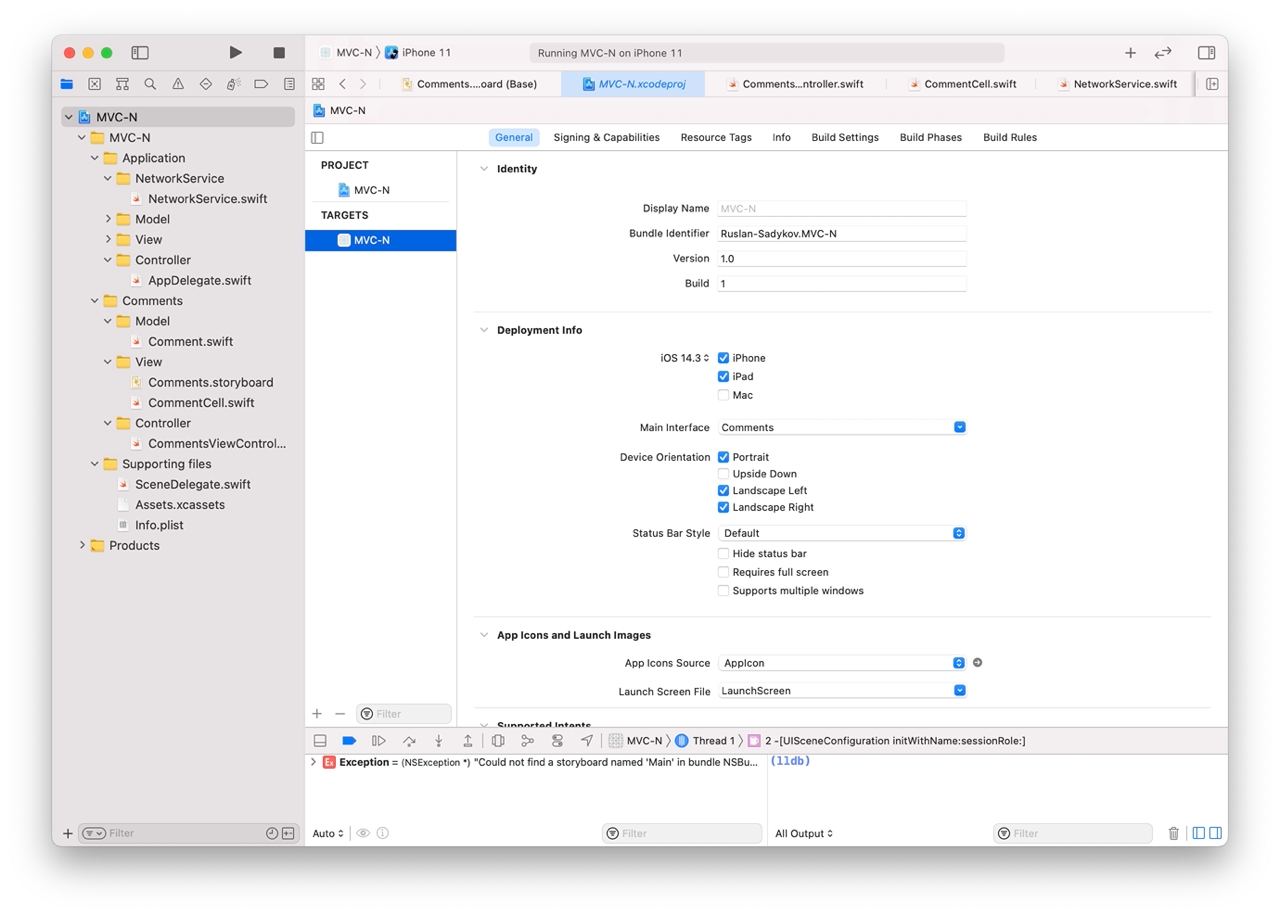The image size is (1280, 915).
Task: Disable Landscape Right orientation
Action: coord(723,507)
